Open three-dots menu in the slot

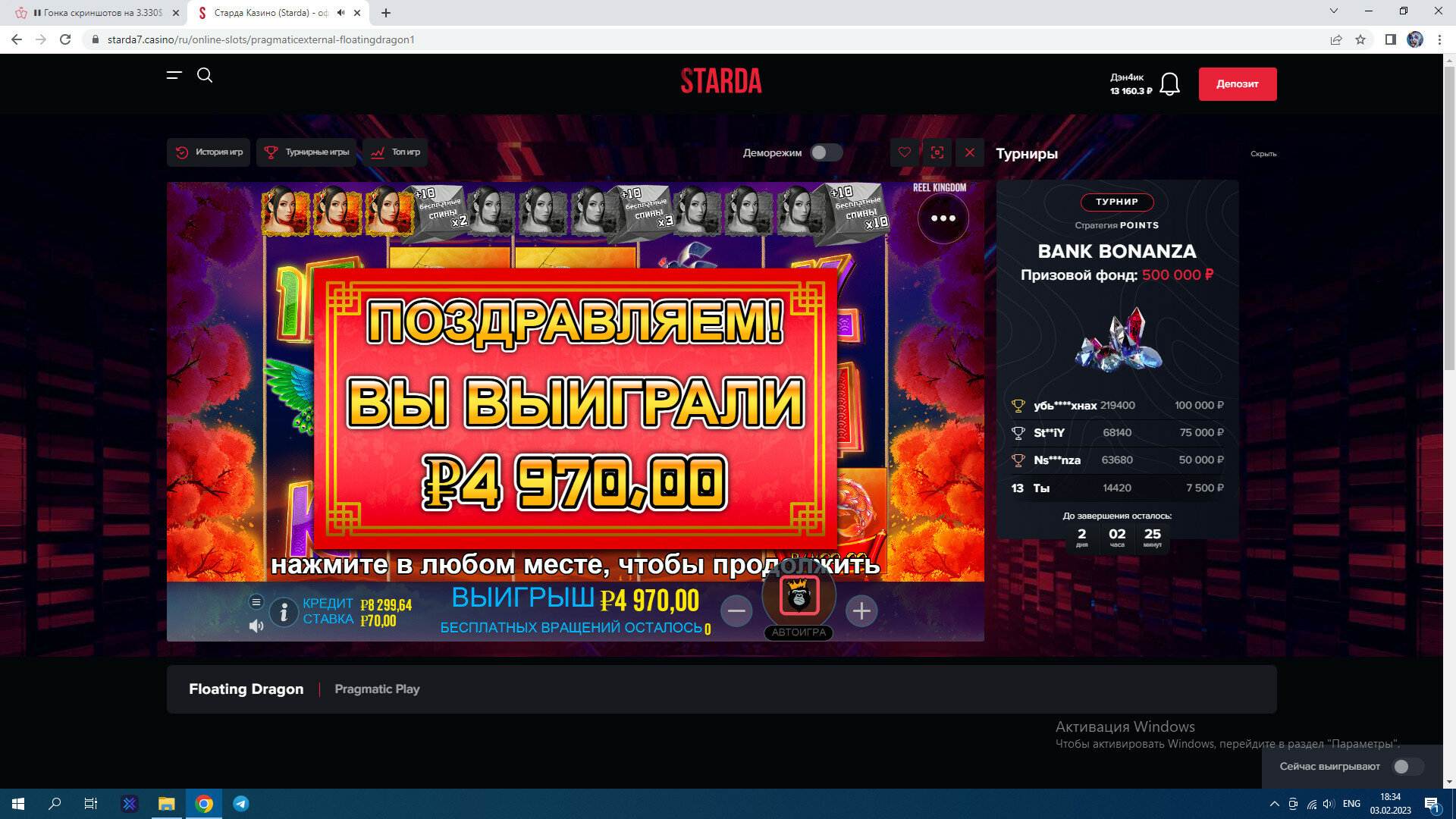click(x=943, y=218)
